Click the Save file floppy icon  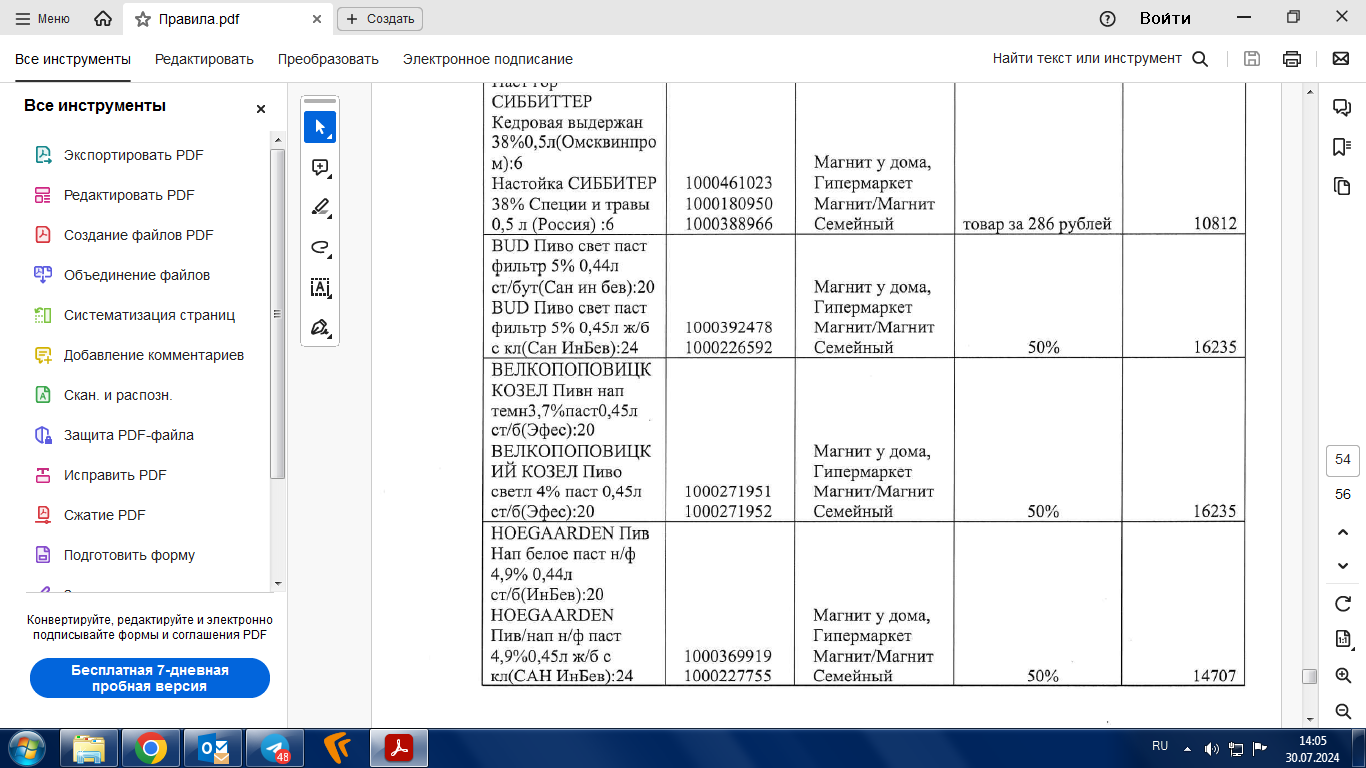[x=1251, y=59]
